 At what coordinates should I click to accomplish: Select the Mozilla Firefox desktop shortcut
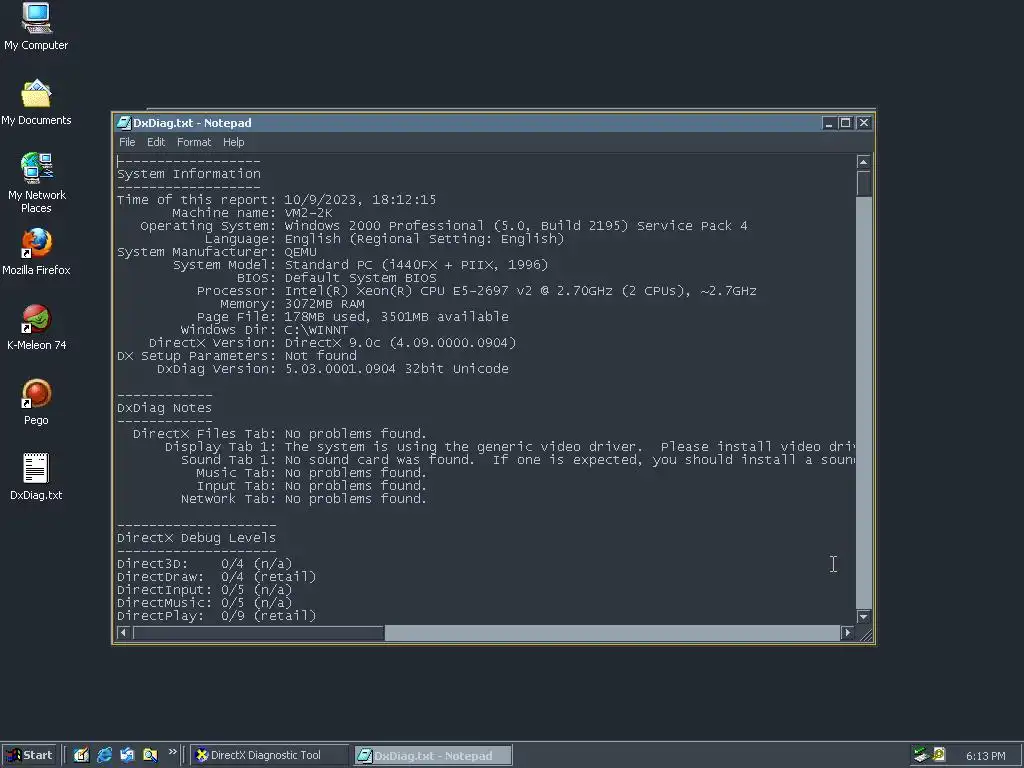[x=36, y=252]
